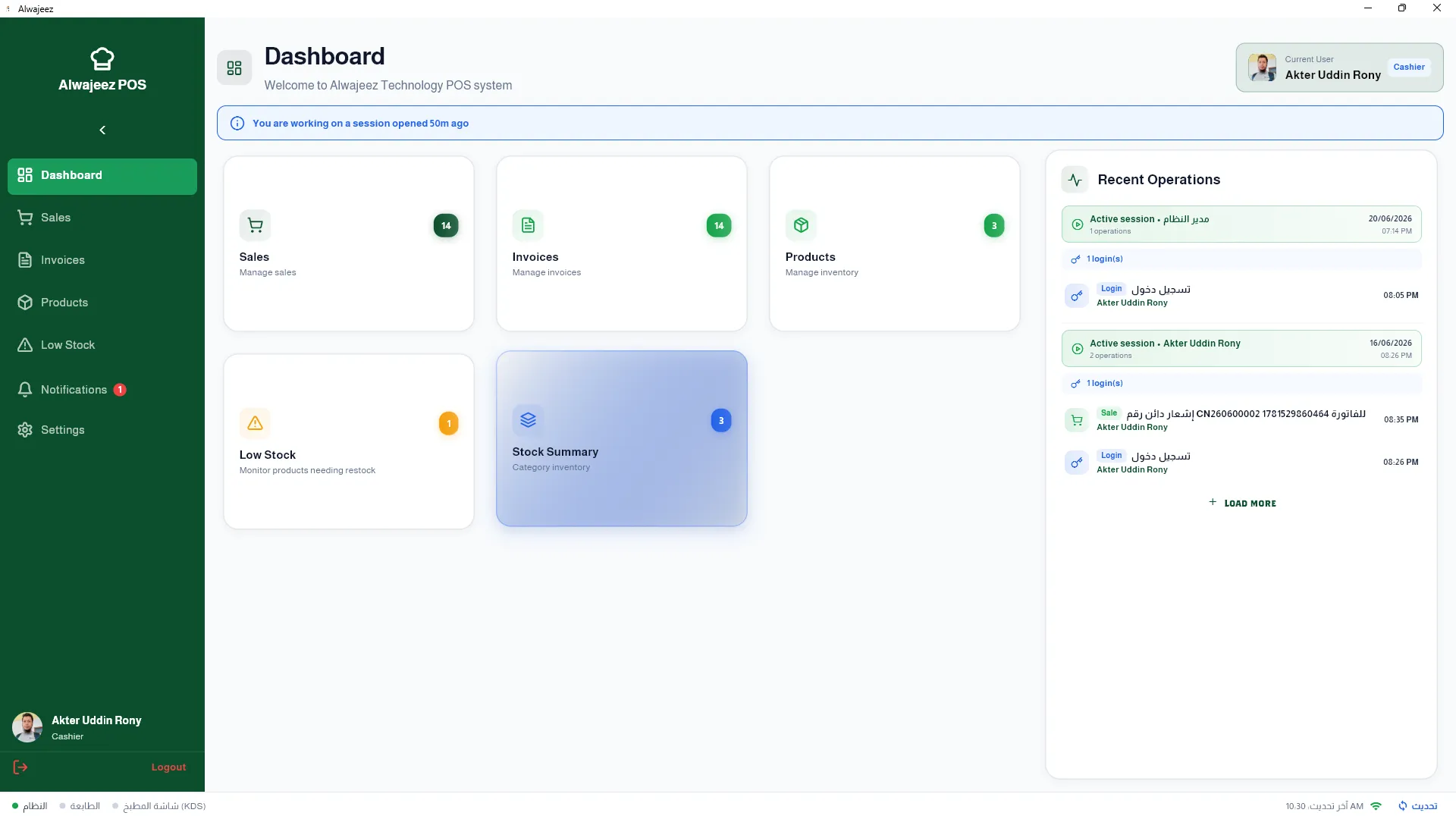Screen dimensions: 1456x819
Task: Click the 16/06/2026 session date
Action: [x=1391, y=344]
